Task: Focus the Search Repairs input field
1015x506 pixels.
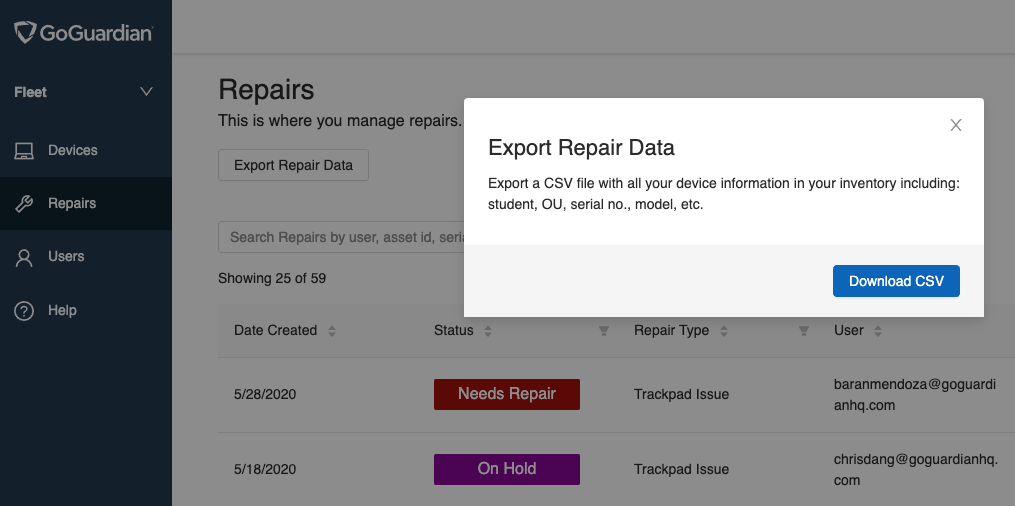Action: point(341,237)
